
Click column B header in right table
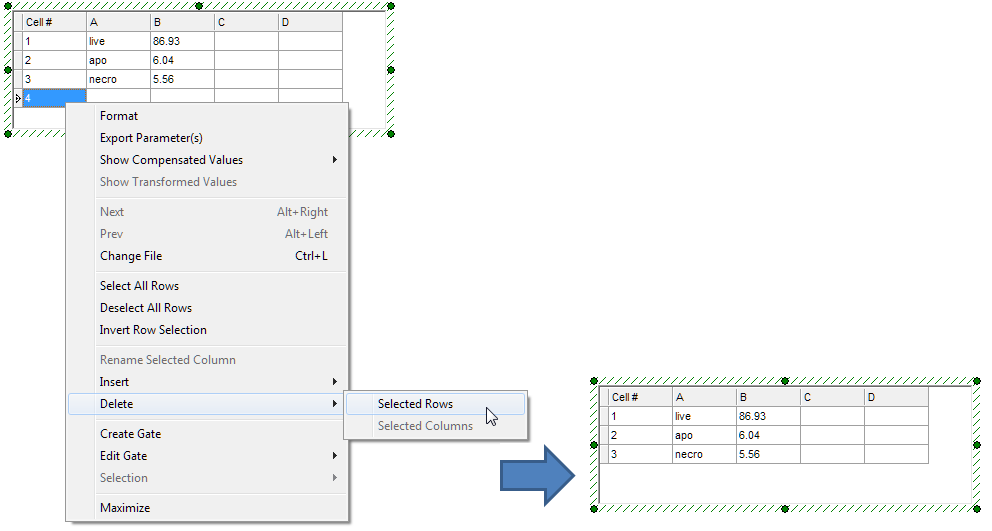pyautogui.click(x=767, y=397)
